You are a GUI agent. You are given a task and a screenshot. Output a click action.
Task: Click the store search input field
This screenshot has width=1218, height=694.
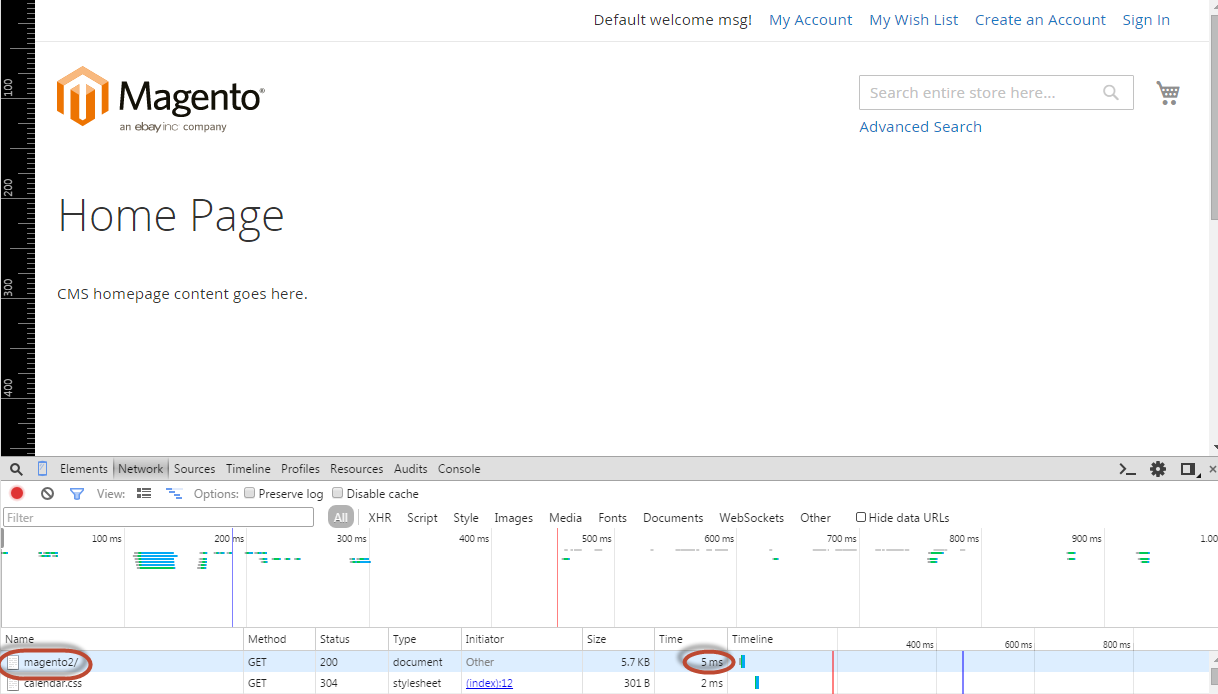[x=980, y=93]
